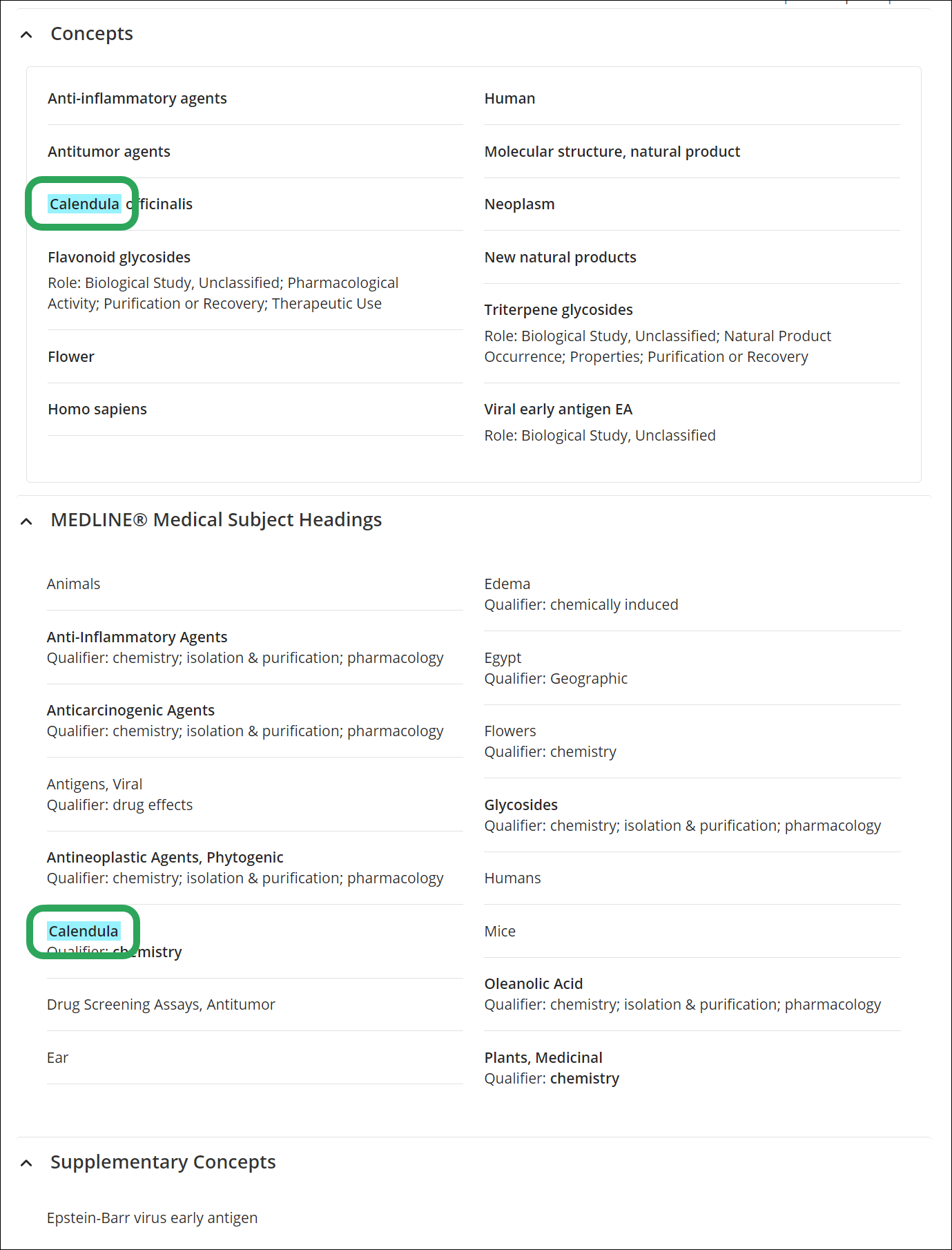Click the Glycosides MeSH heading
952x1250 pixels.
(x=521, y=805)
